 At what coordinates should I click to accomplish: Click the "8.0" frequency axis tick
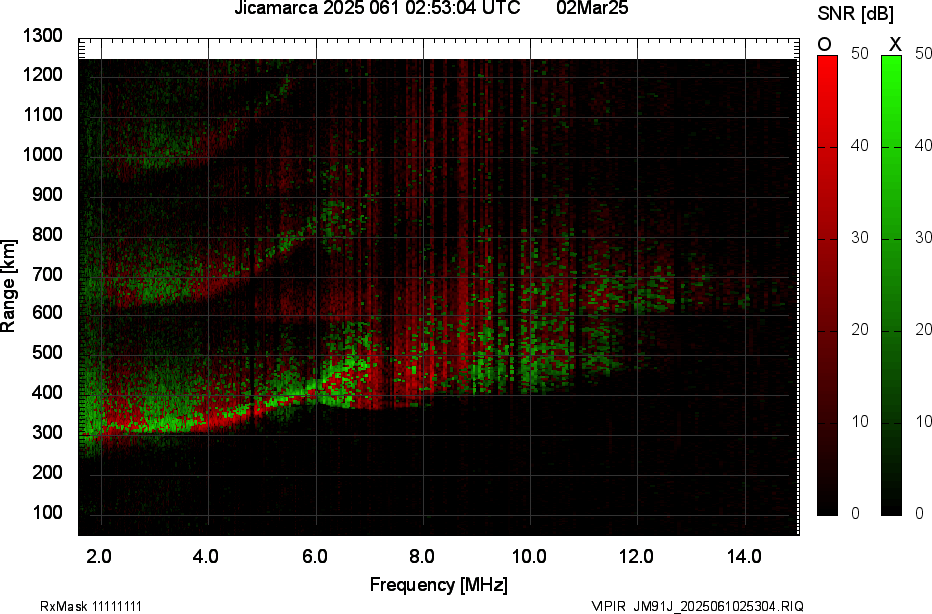point(421,556)
